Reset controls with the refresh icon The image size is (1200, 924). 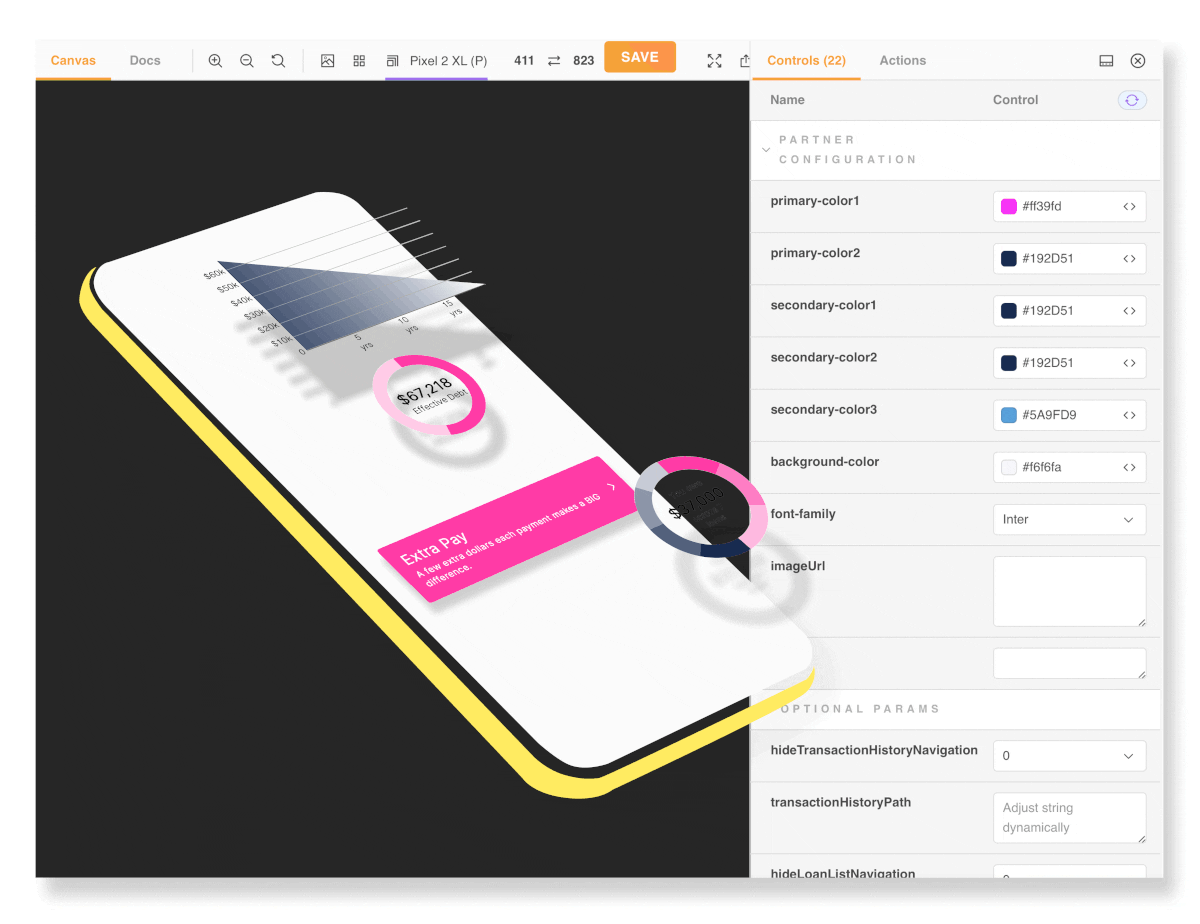[1132, 100]
